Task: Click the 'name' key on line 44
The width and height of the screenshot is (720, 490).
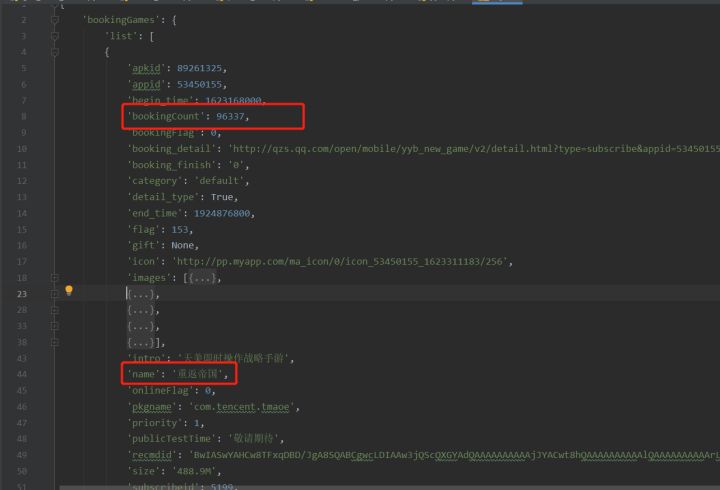Action: click(x=143, y=374)
